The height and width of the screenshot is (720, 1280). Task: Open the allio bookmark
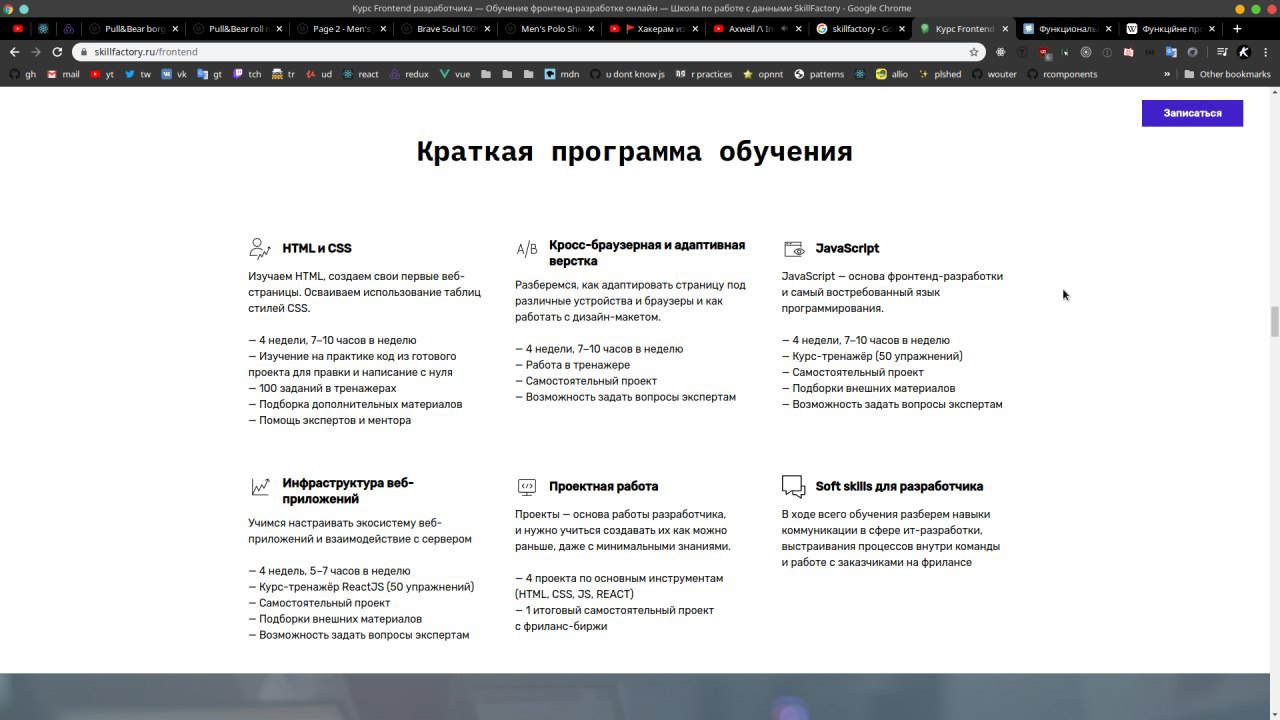[892, 74]
